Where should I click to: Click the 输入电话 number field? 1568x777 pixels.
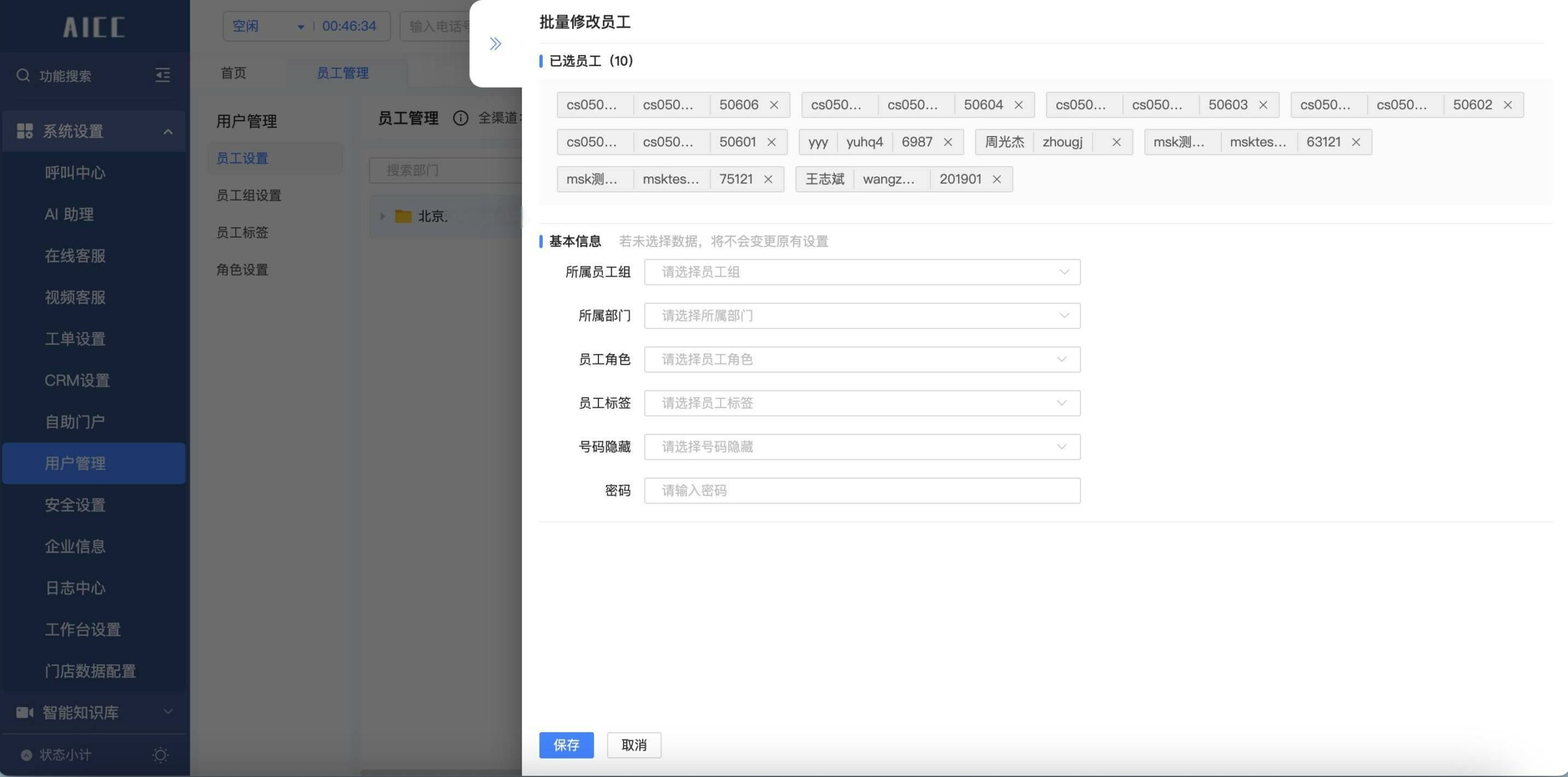click(x=436, y=26)
